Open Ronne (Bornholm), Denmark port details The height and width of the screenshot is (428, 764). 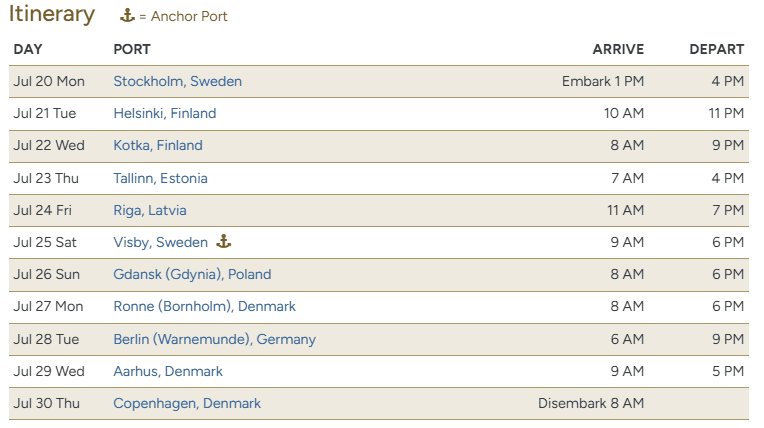coord(204,307)
